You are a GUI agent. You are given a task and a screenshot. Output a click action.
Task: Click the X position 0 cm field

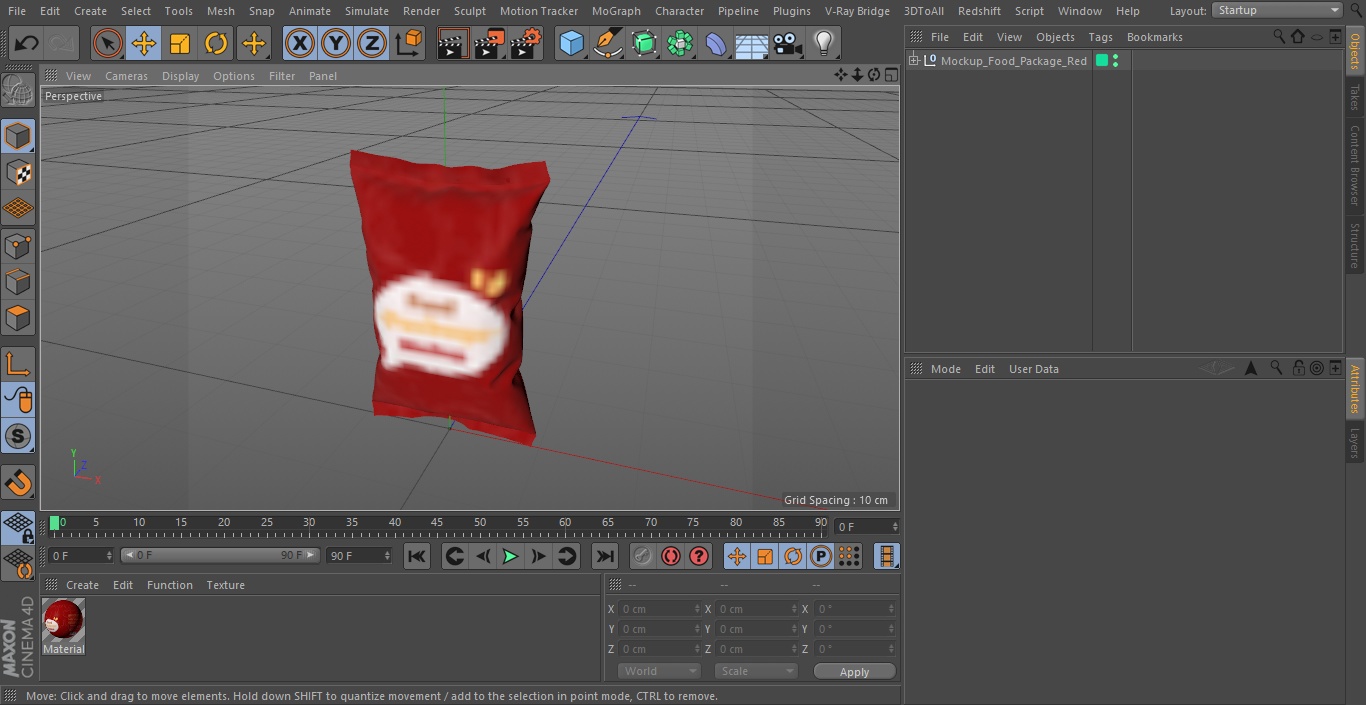click(658, 609)
